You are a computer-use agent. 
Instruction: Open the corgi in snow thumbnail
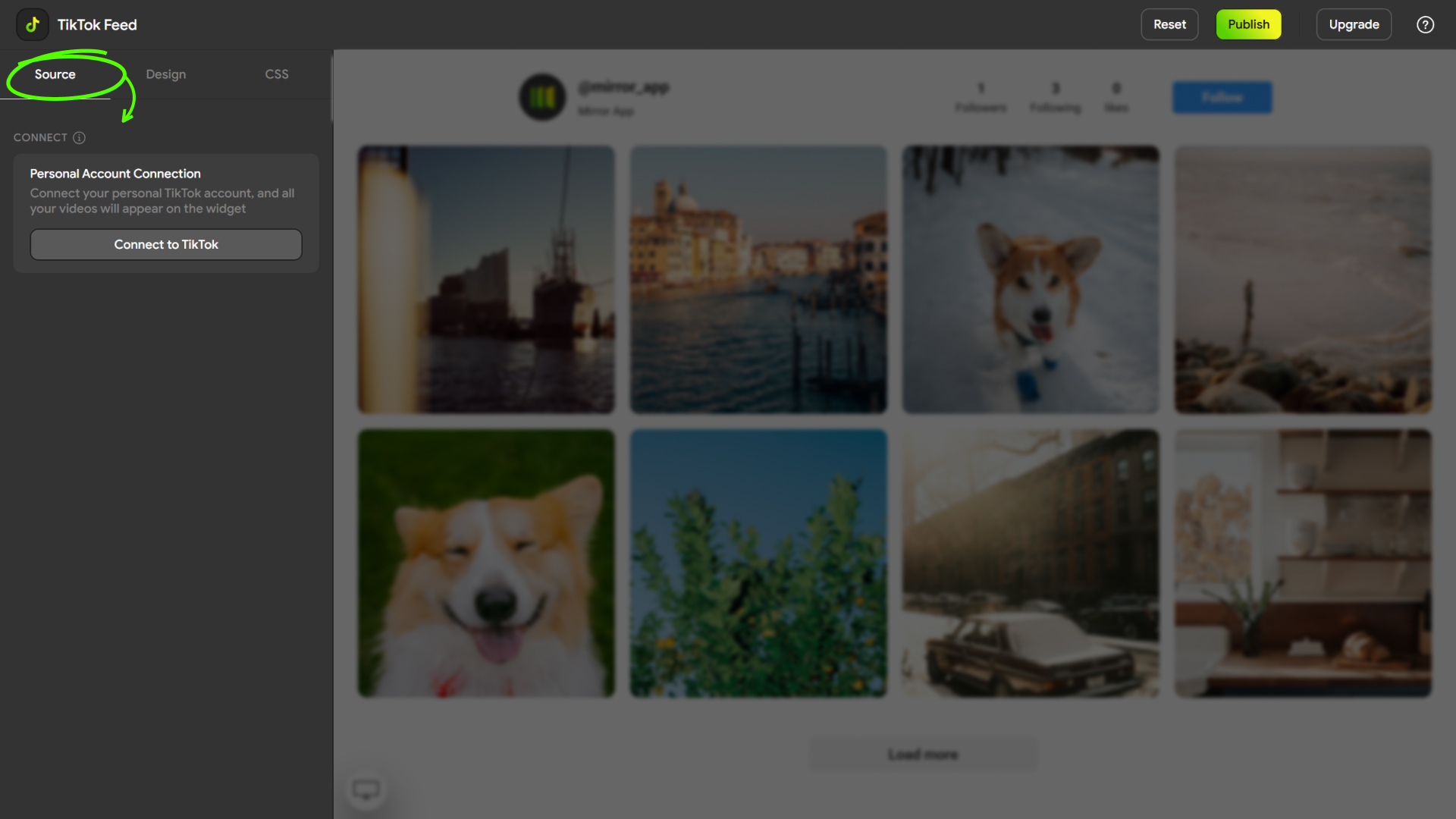point(1031,280)
